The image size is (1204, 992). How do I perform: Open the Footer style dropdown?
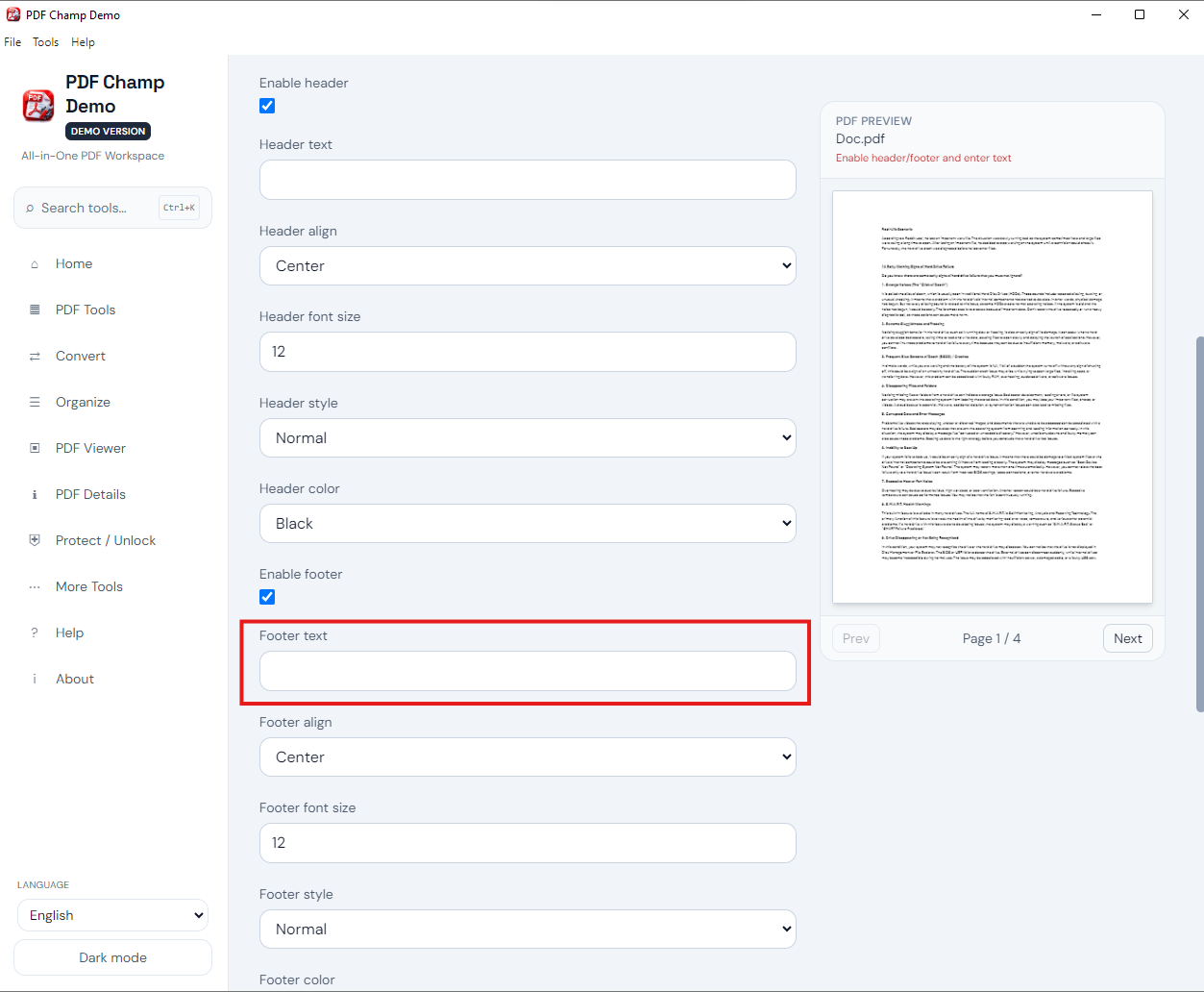528,929
